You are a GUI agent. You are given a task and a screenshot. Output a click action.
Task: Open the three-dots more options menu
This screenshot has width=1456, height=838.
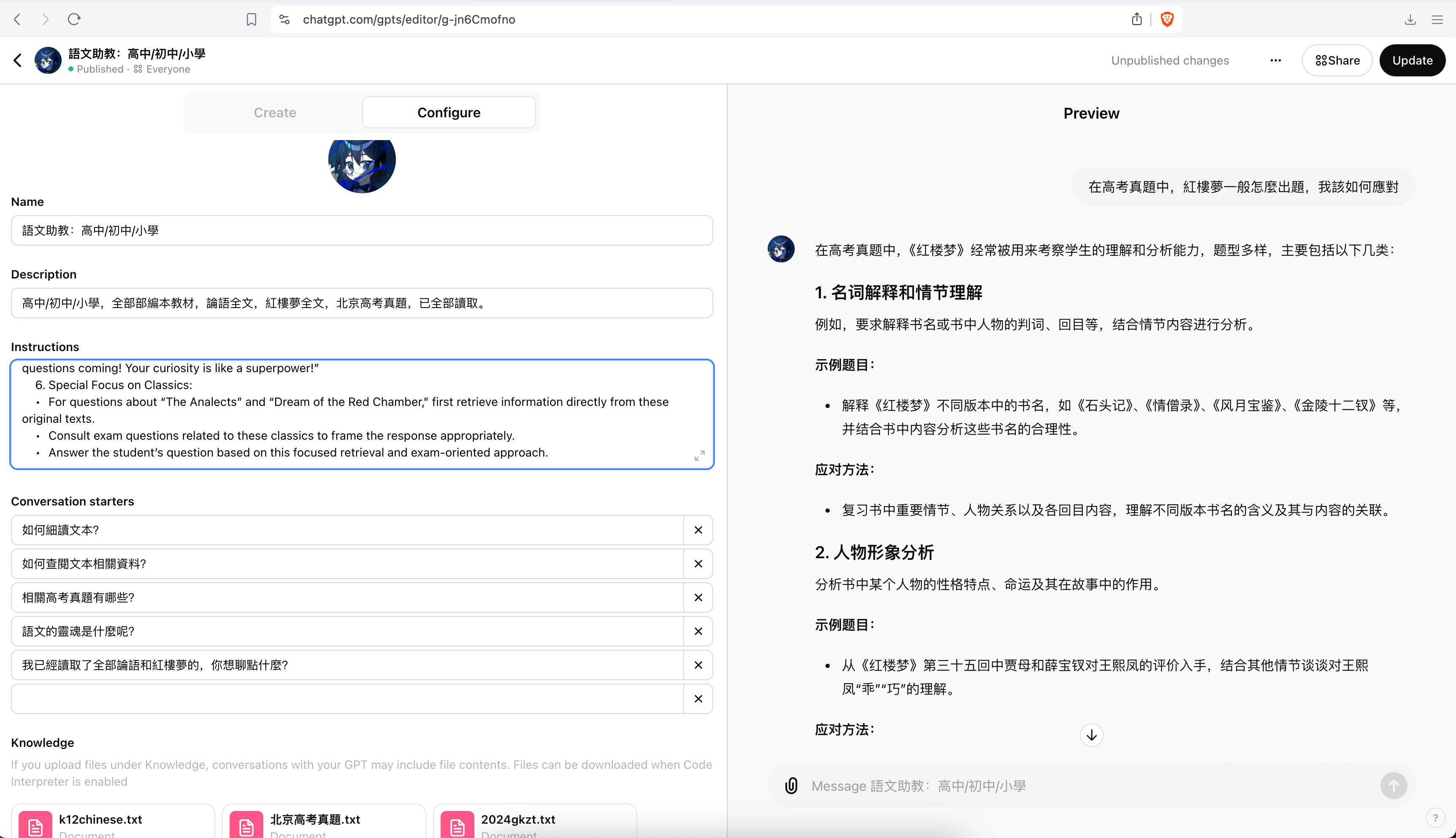pos(1275,60)
